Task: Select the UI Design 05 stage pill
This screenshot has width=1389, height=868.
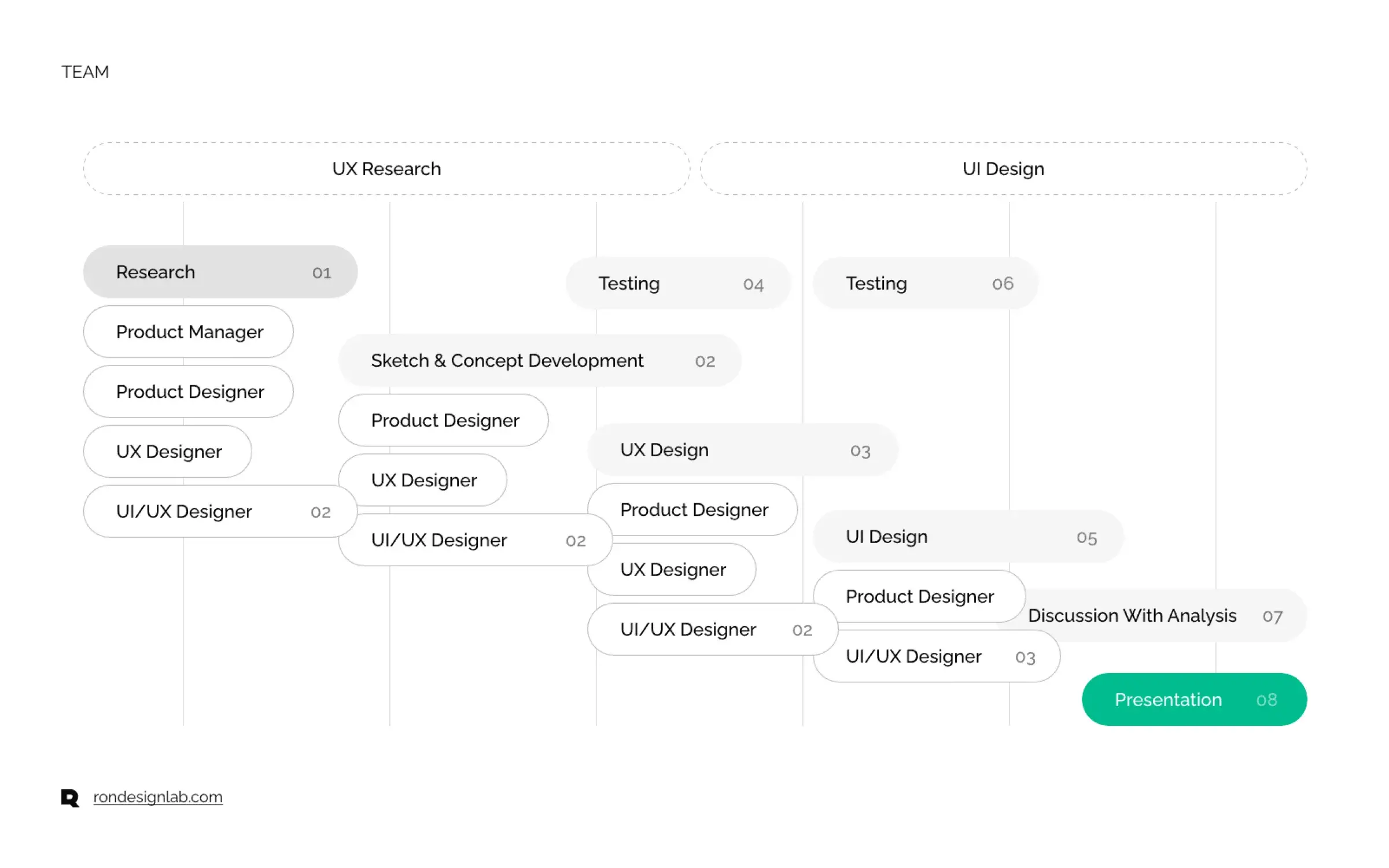Action: 968,537
